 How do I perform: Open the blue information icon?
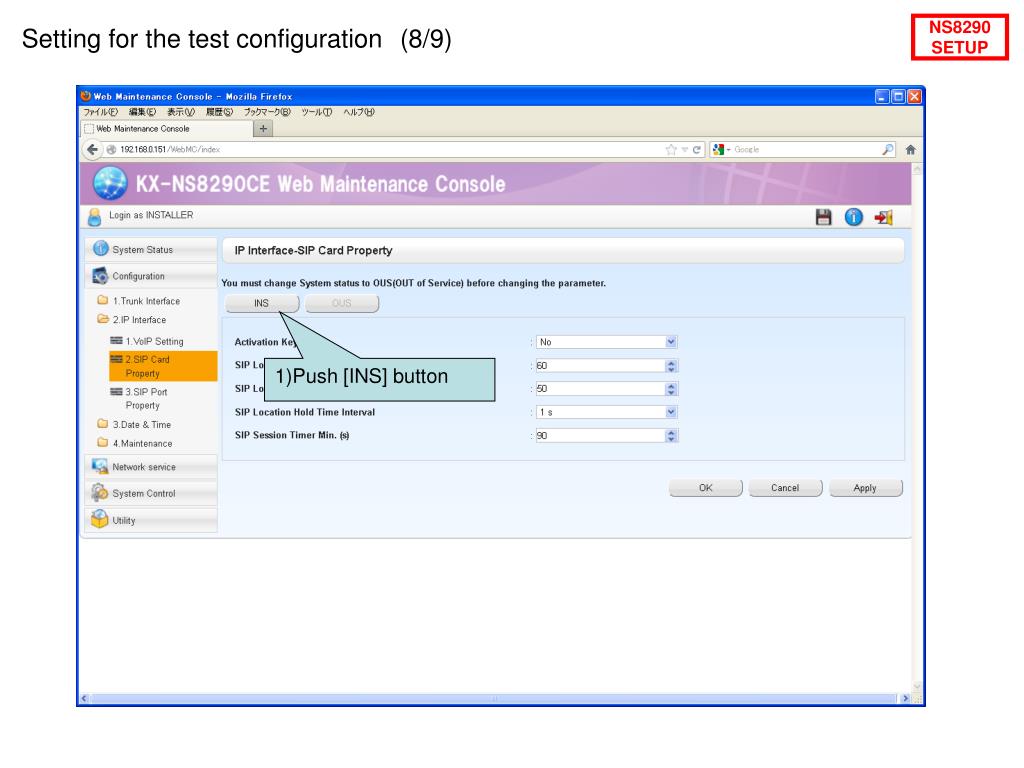point(854,217)
